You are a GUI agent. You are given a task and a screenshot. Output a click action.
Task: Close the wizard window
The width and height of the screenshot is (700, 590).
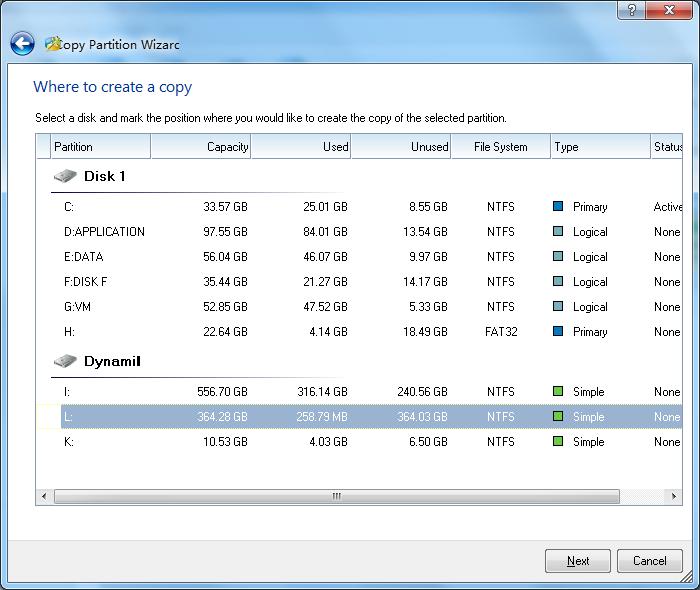click(669, 10)
